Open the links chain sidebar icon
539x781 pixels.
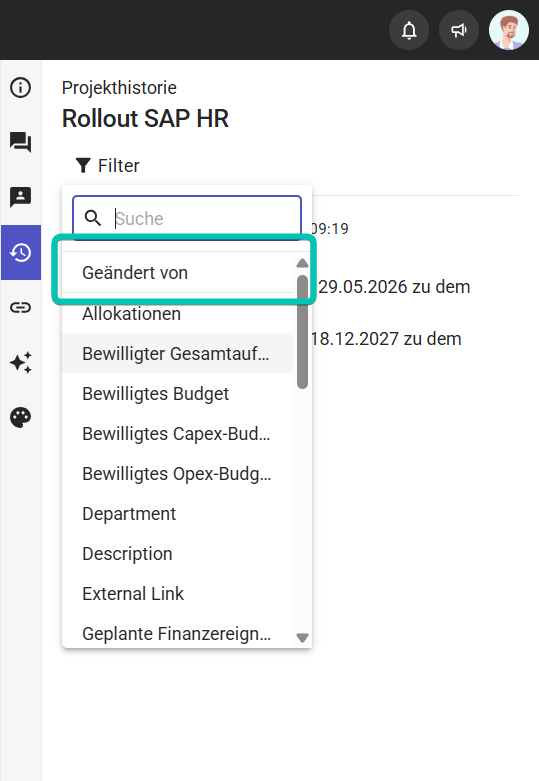tap(20, 307)
